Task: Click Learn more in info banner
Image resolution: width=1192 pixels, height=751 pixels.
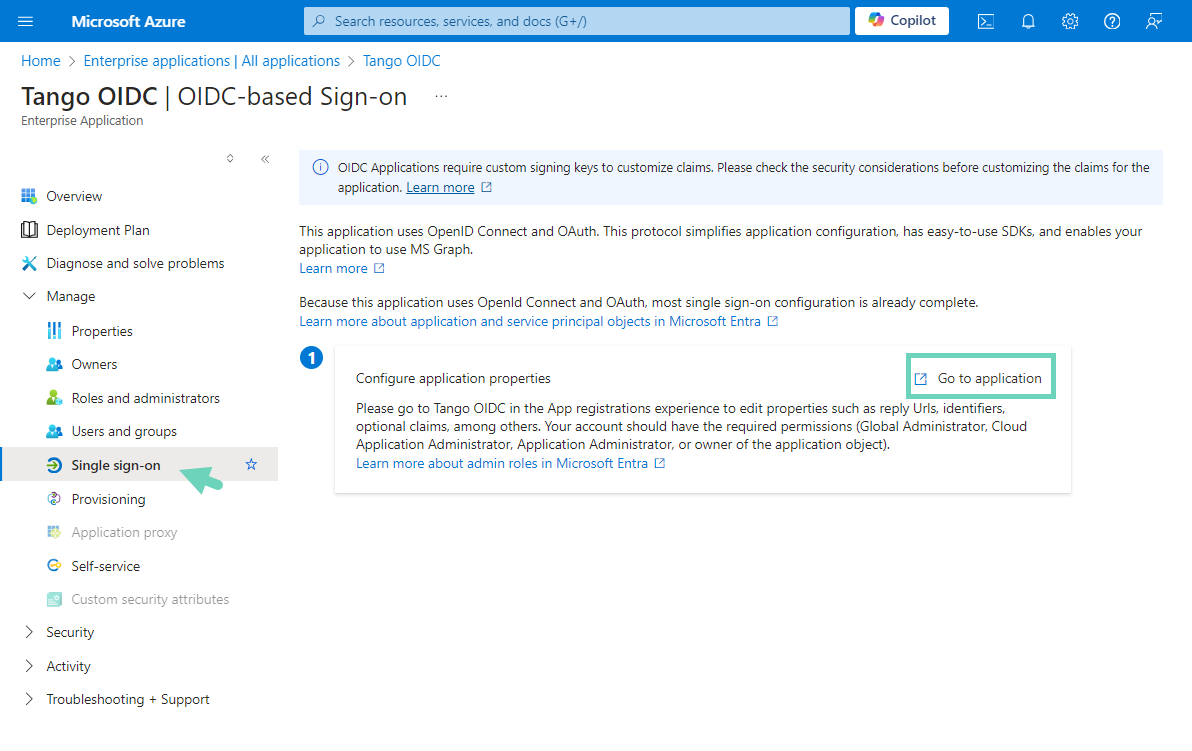Action: point(440,187)
